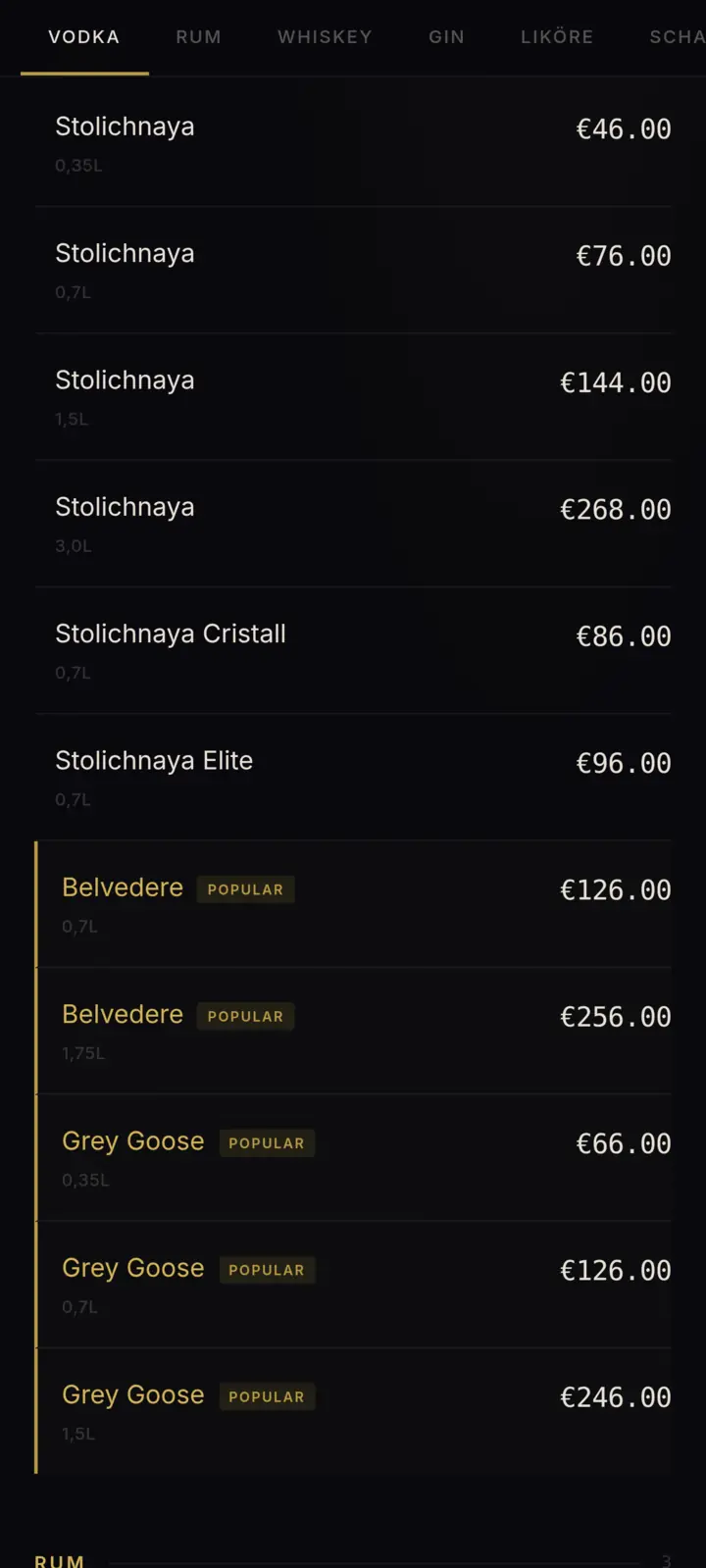Select the GIN tab
706x1568 pixels.
pos(446,36)
